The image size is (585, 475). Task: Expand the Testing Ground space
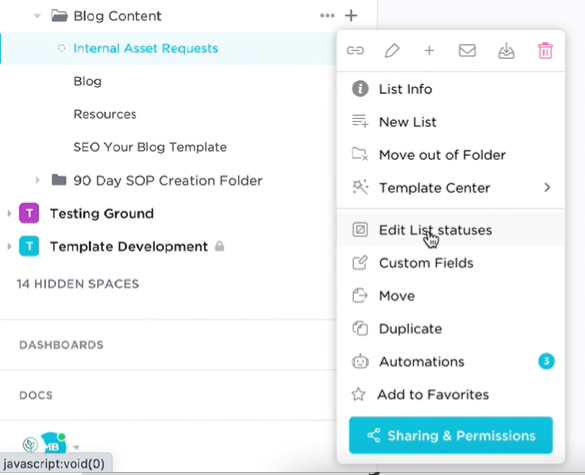9,214
